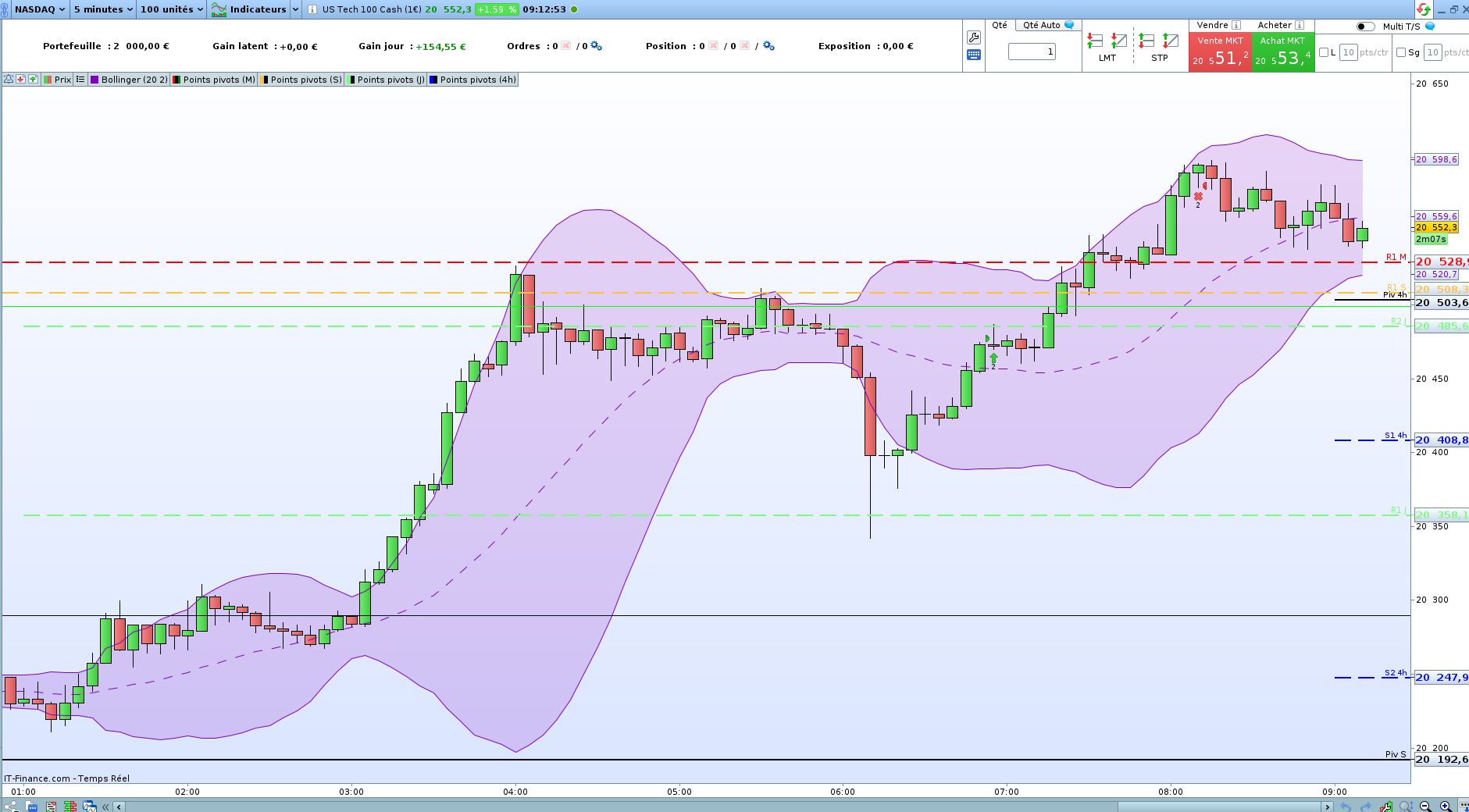Place a limit order on chart
This screenshot has width=1469, height=812.
pyautogui.click(x=1095, y=41)
